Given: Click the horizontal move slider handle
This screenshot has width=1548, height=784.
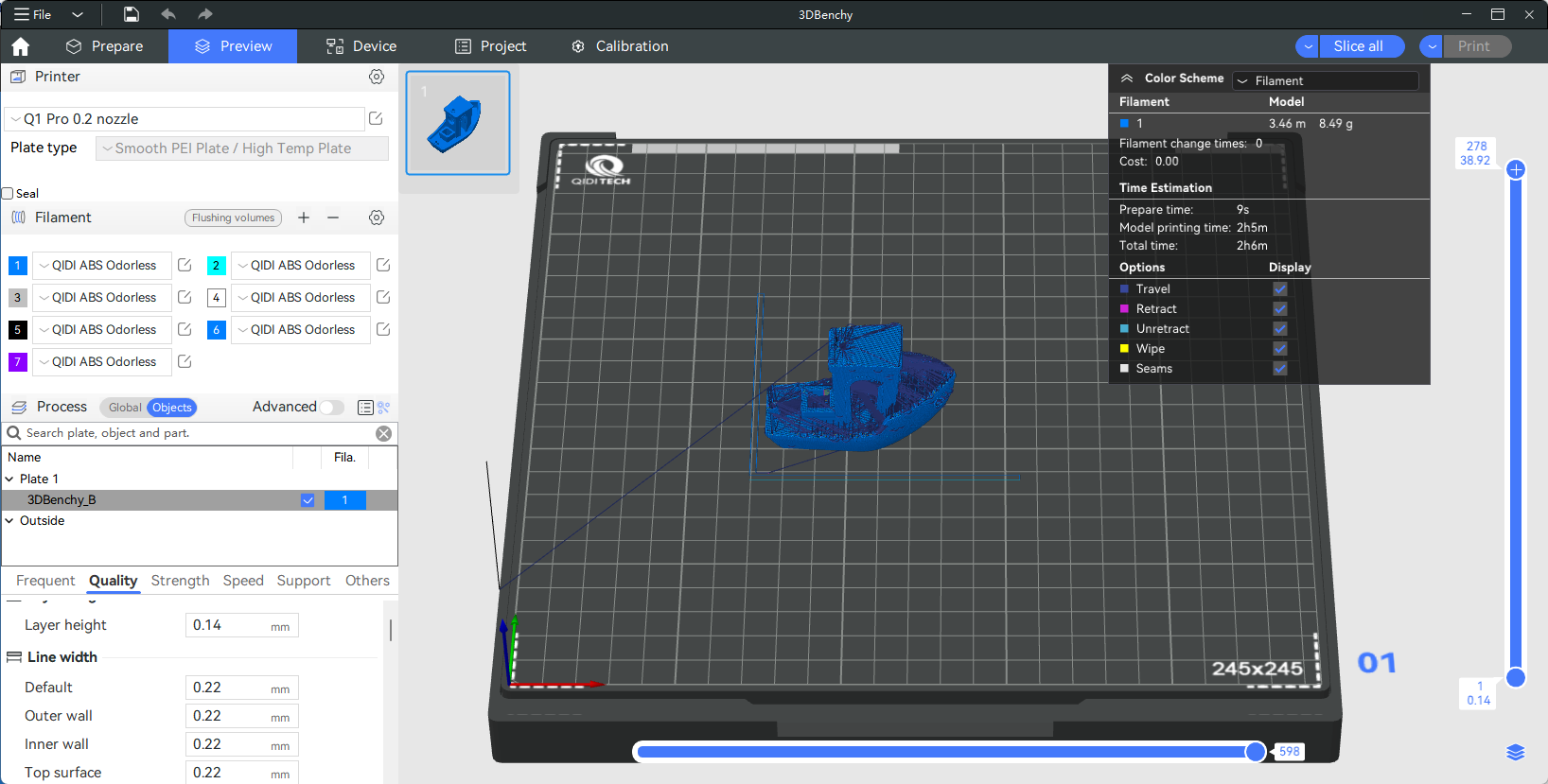Looking at the screenshot, I should click(x=1256, y=752).
